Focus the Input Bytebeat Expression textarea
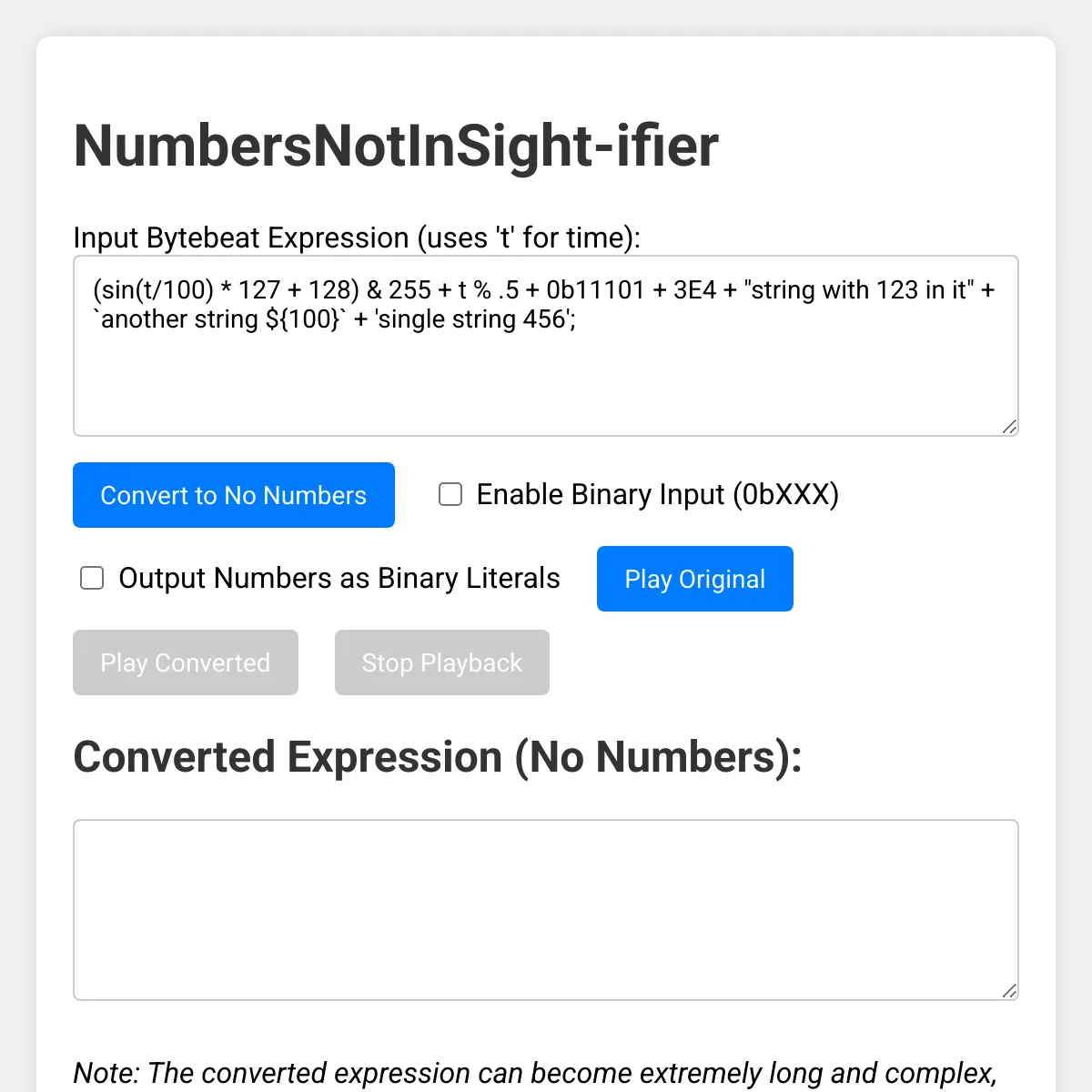This screenshot has width=1092, height=1092. click(546, 346)
